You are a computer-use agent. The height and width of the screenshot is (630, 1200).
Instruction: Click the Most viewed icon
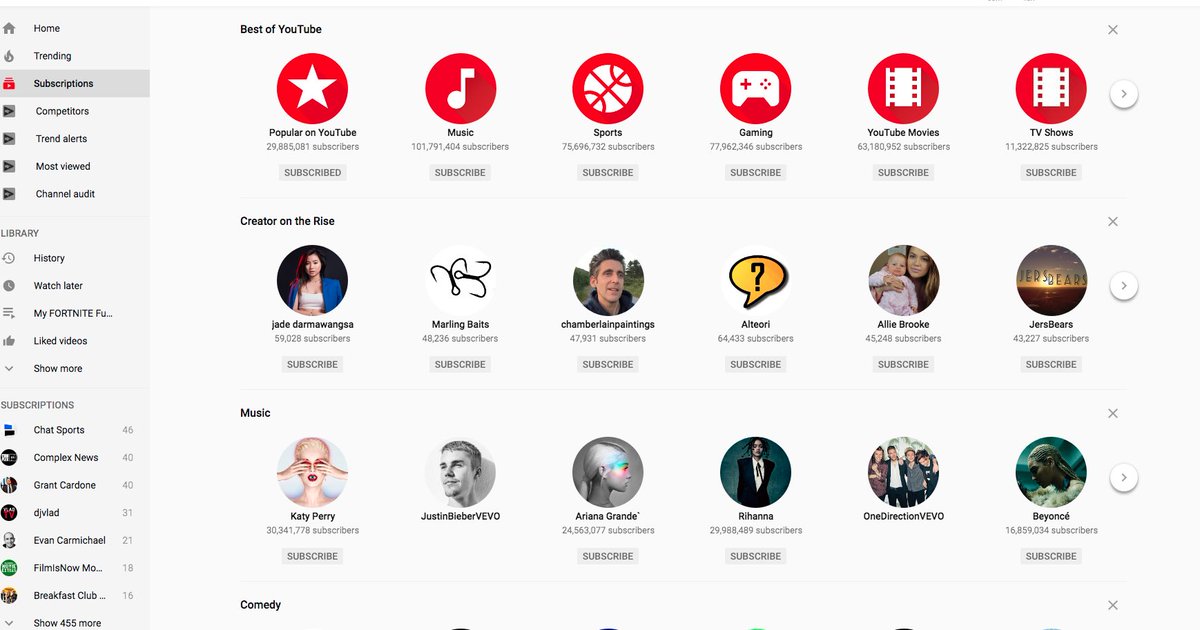(9, 166)
